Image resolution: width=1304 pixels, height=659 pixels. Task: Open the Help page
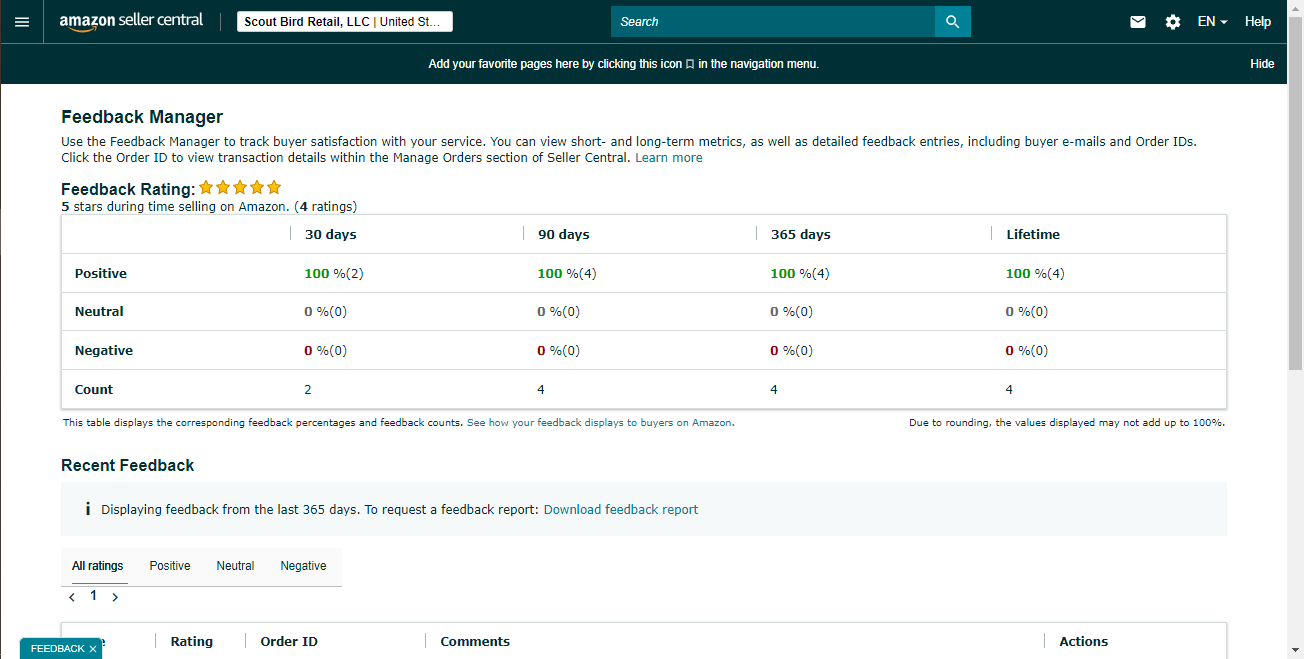tap(1258, 21)
